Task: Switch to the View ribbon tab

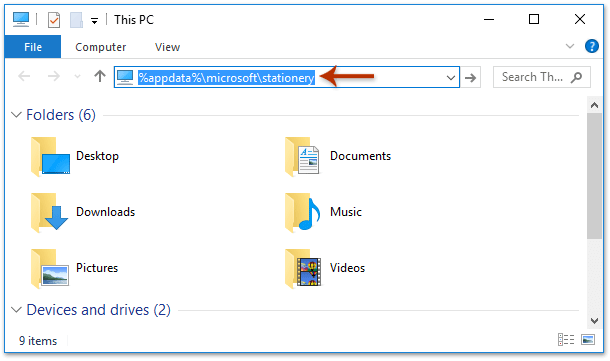Action: (167, 47)
